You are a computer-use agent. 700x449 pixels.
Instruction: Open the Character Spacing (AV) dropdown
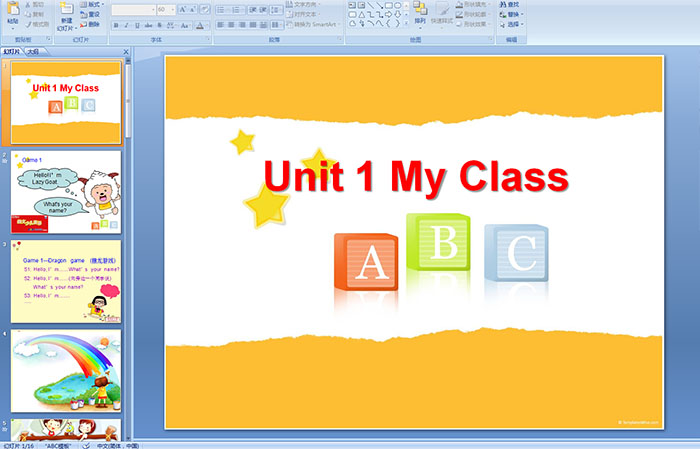pyautogui.click(x=173, y=25)
